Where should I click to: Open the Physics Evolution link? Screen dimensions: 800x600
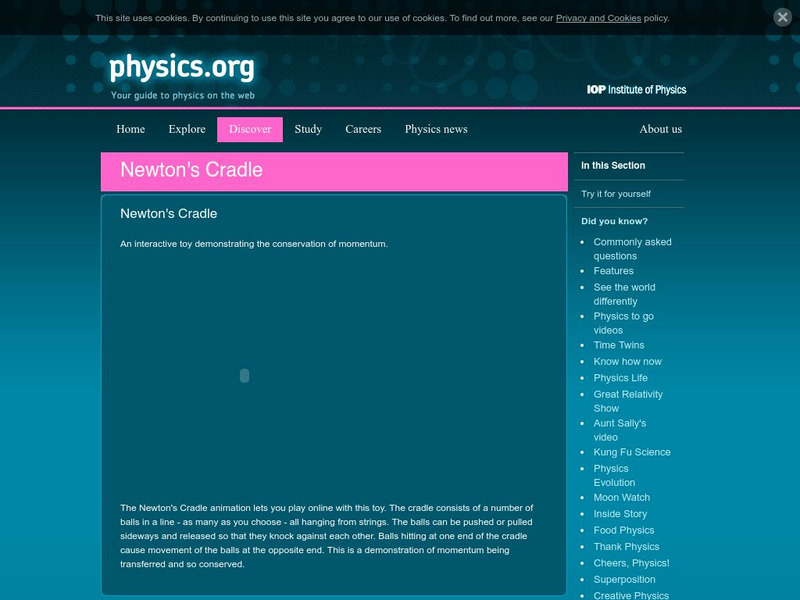614,476
